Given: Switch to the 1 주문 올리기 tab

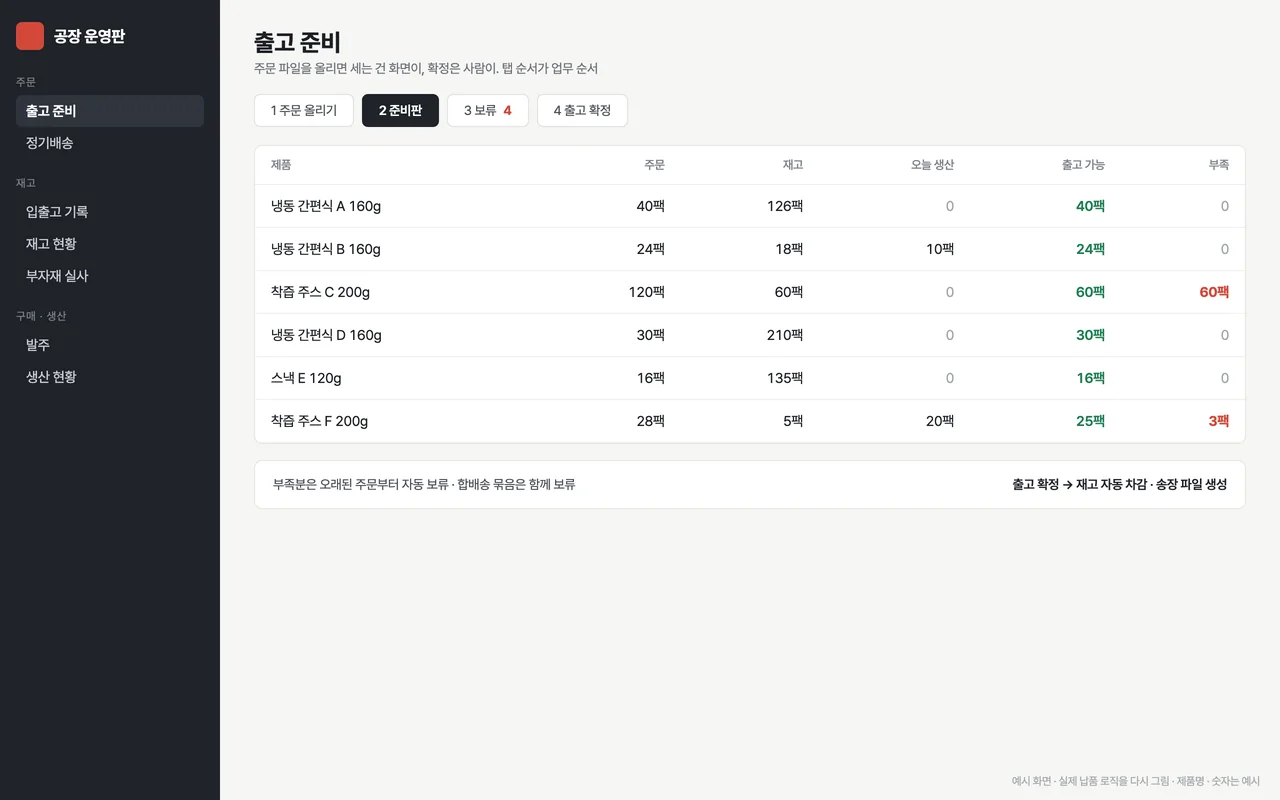Looking at the screenshot, I should point(304,110).
